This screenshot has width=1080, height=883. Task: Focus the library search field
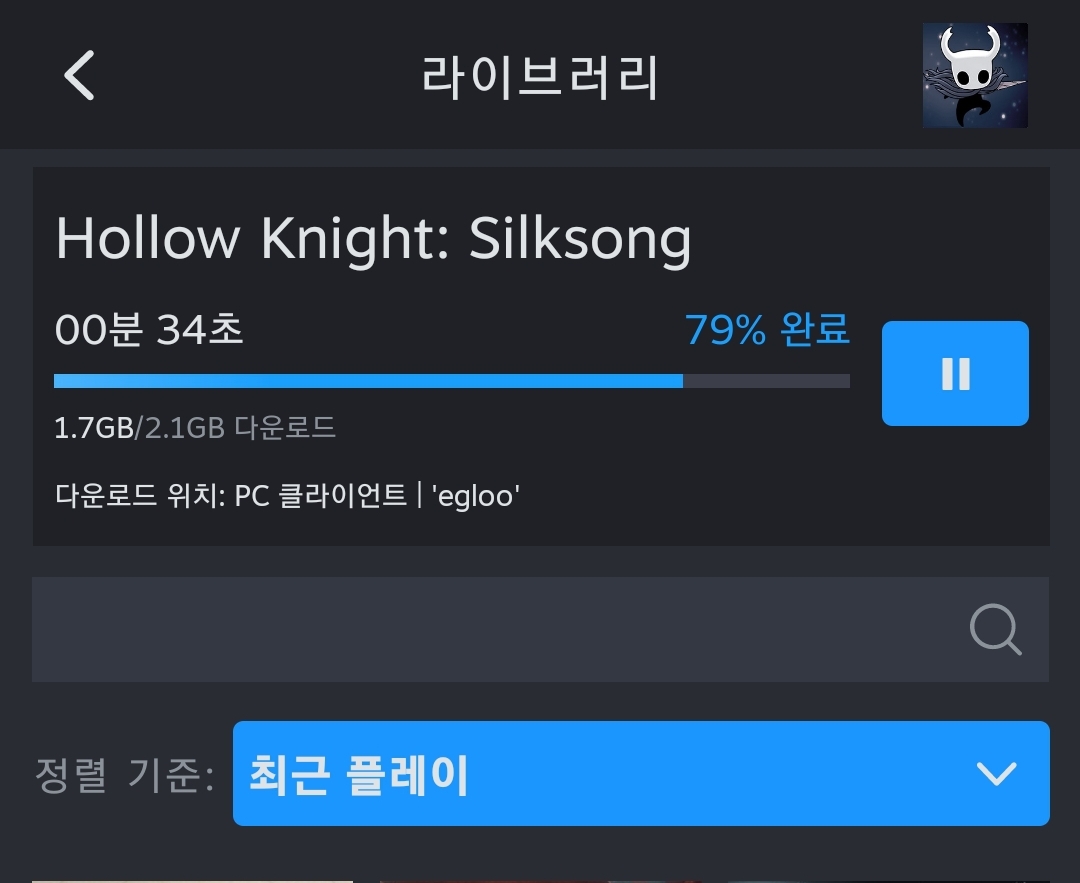pyautogui.click(x=540, y=630)
